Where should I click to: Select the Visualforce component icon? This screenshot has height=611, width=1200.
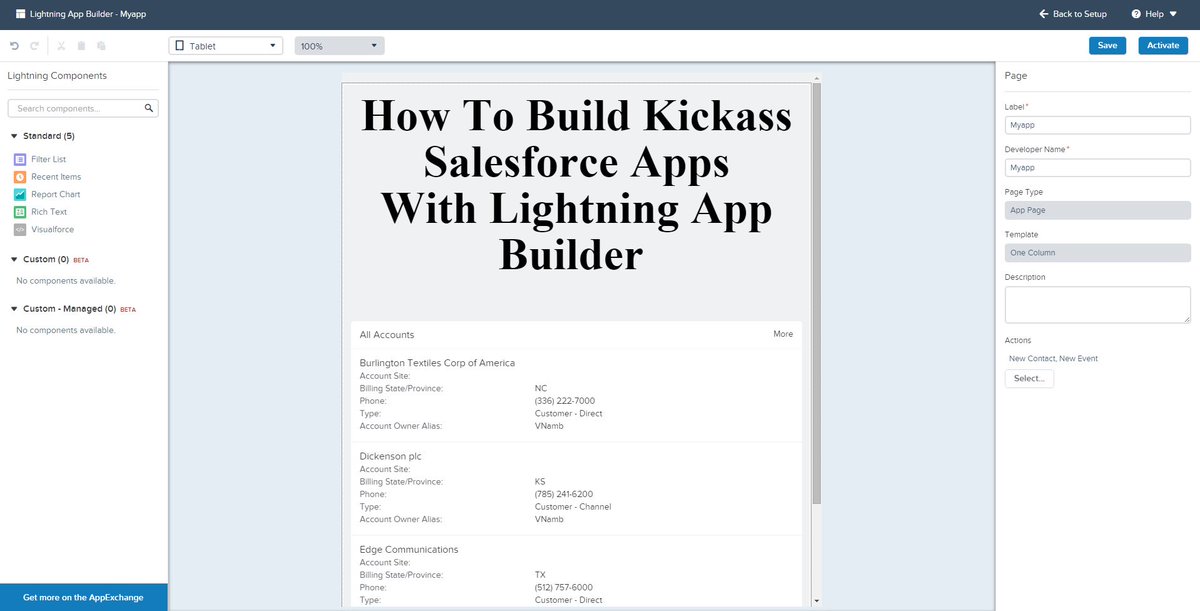20,229
